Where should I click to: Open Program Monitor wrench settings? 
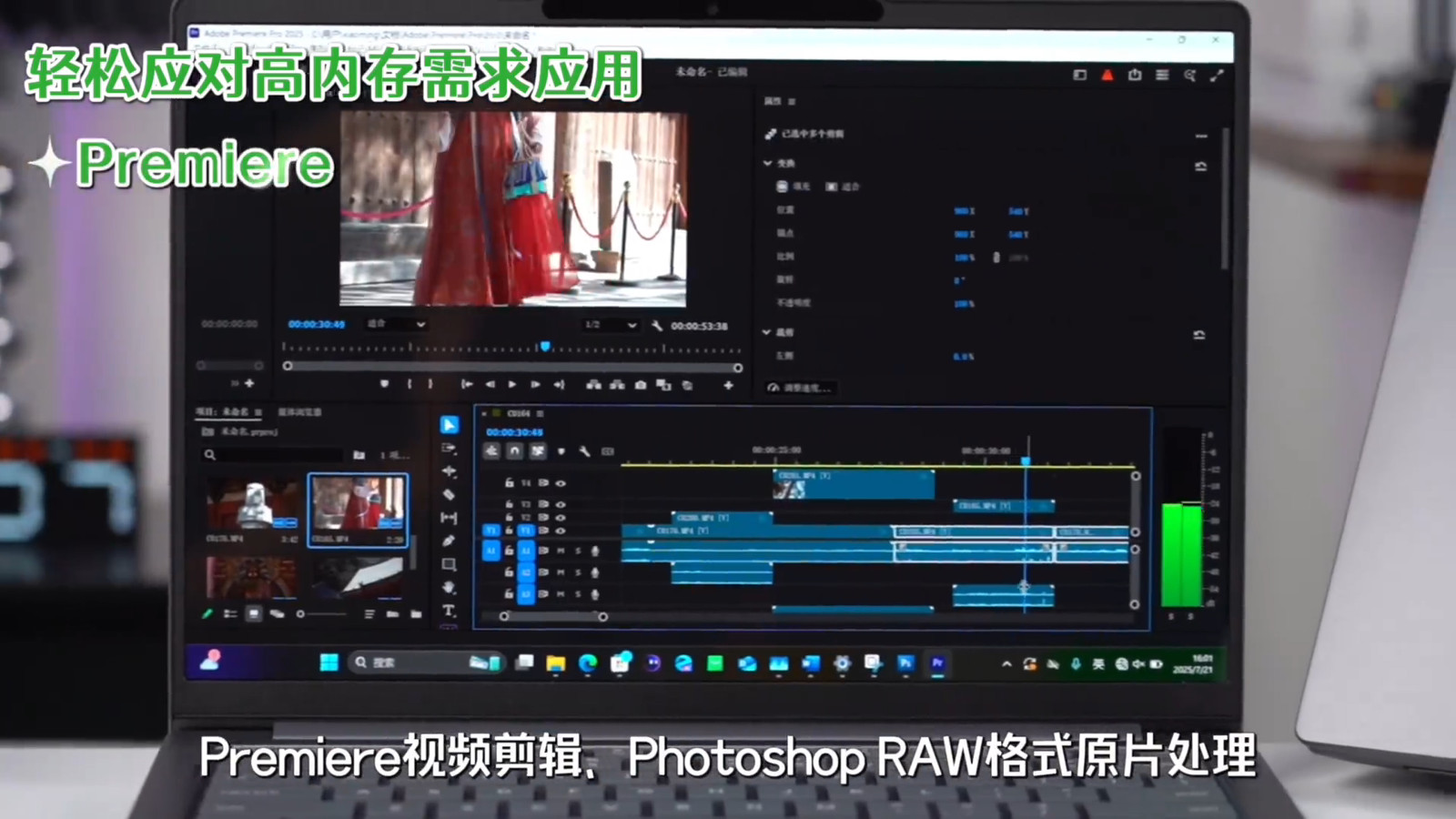coord(656,325)
